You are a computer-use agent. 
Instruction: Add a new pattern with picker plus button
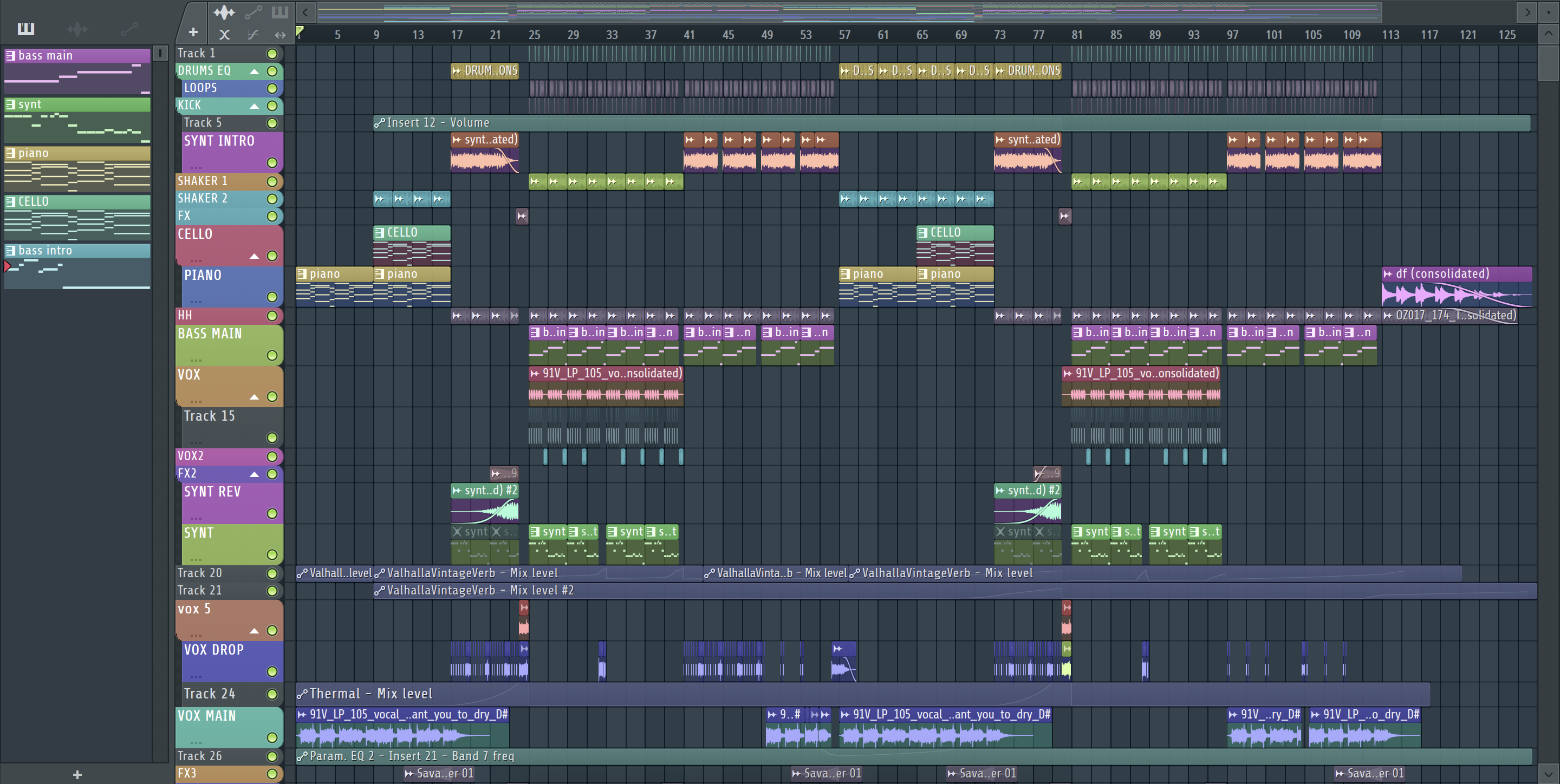tap(77, 774)
